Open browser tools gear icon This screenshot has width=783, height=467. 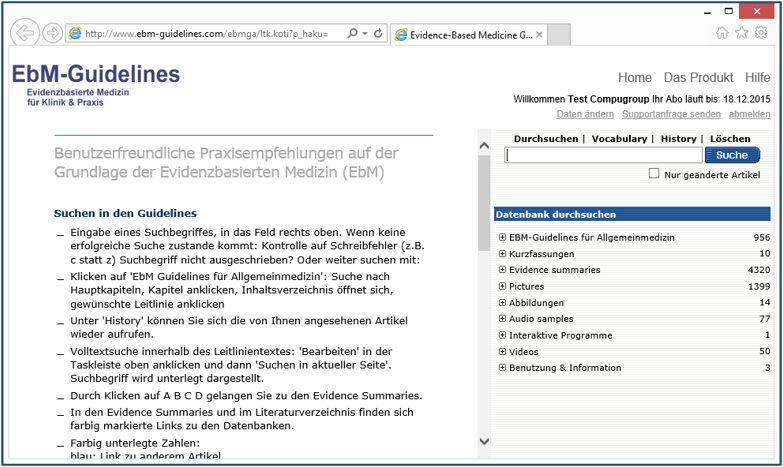tap(761, 33)
